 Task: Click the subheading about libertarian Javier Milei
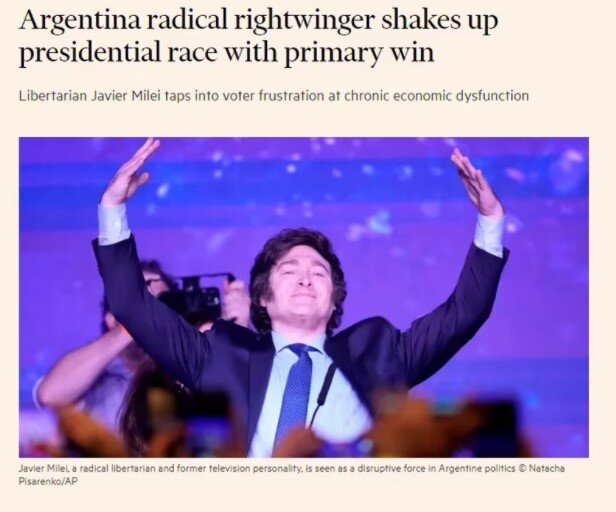pos(274,95)
